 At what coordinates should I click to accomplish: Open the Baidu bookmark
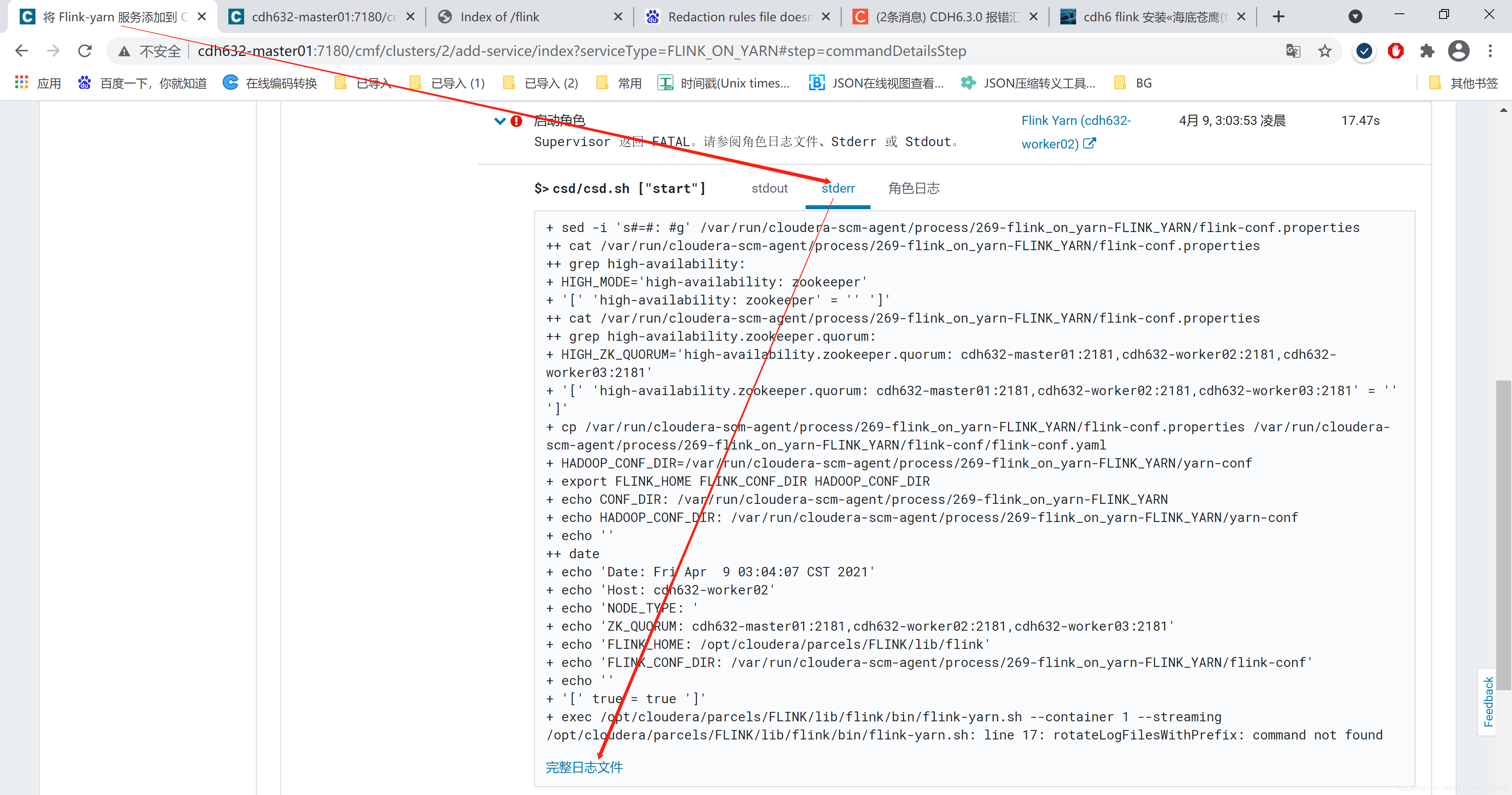[142, 83]
